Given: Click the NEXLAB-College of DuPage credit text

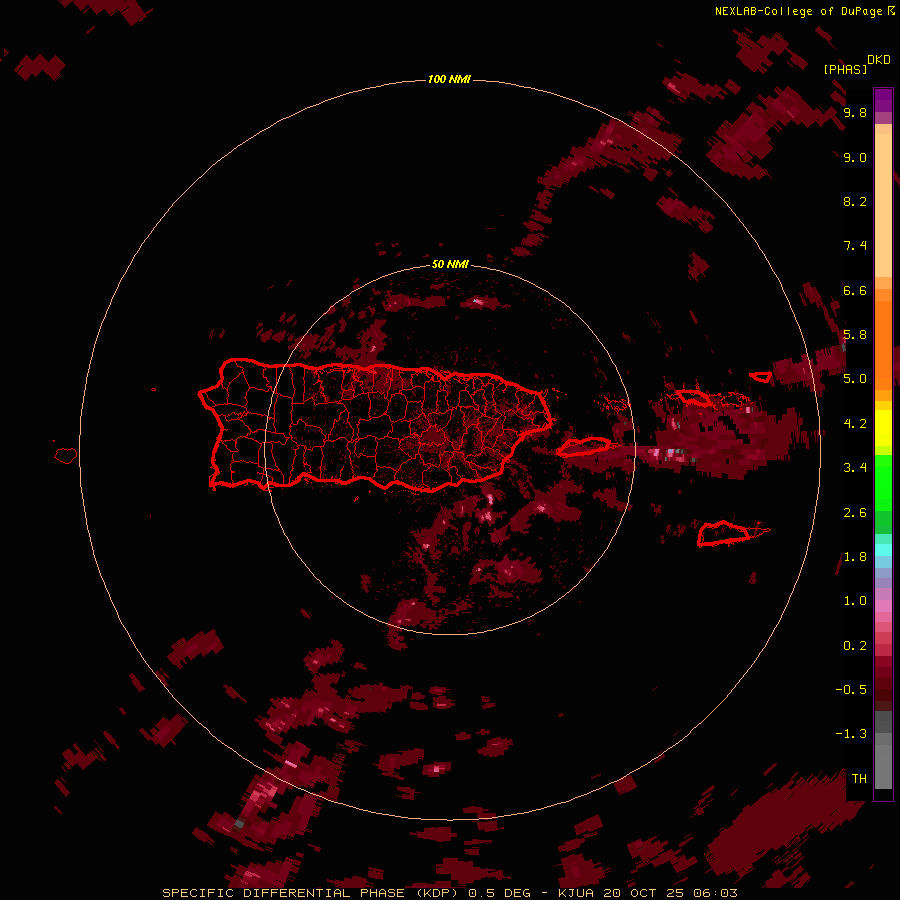Looking at the screenshot, I should 798,11.
